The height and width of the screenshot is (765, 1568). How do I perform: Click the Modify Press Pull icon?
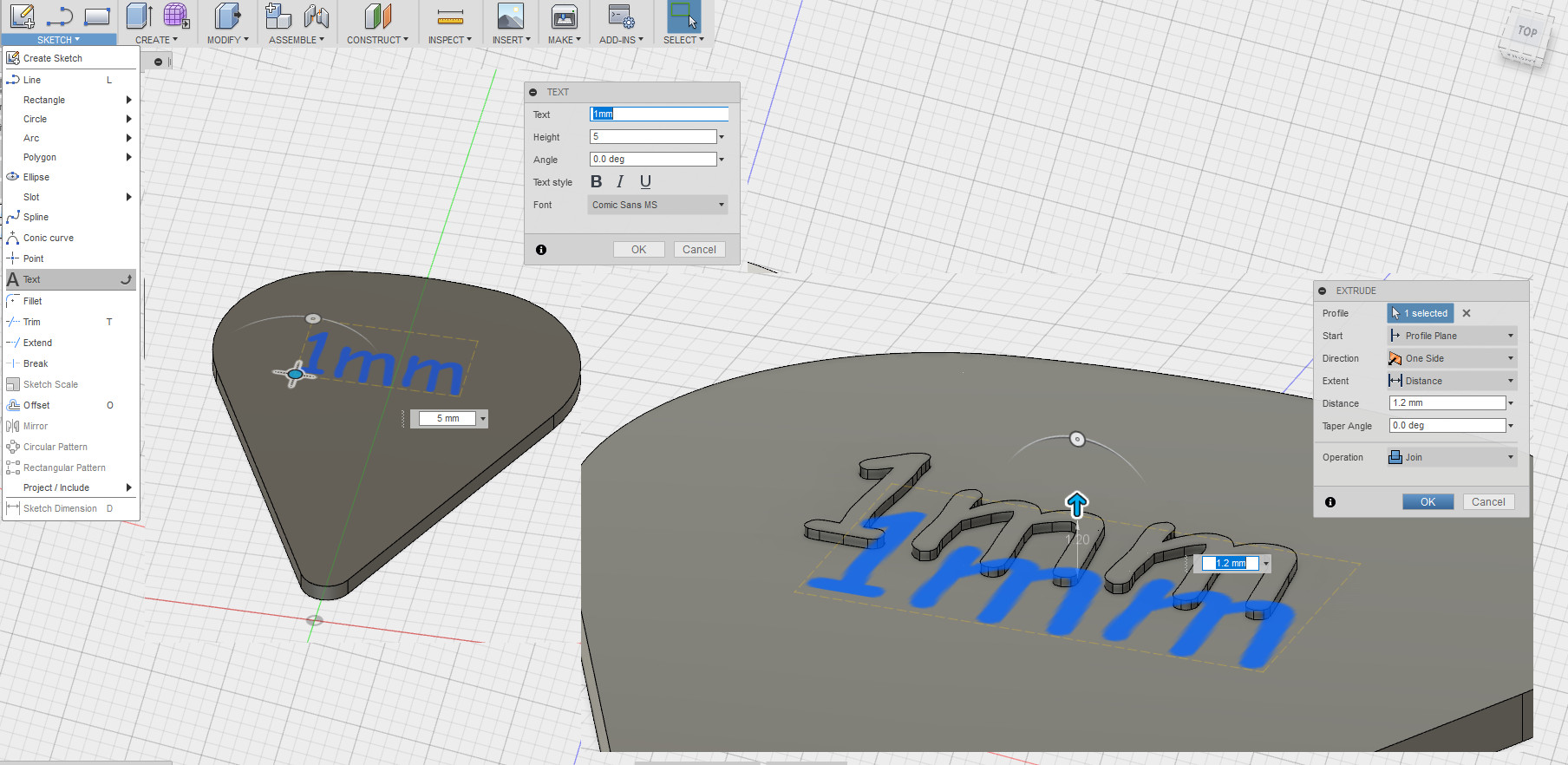click(x=227, y=16)
